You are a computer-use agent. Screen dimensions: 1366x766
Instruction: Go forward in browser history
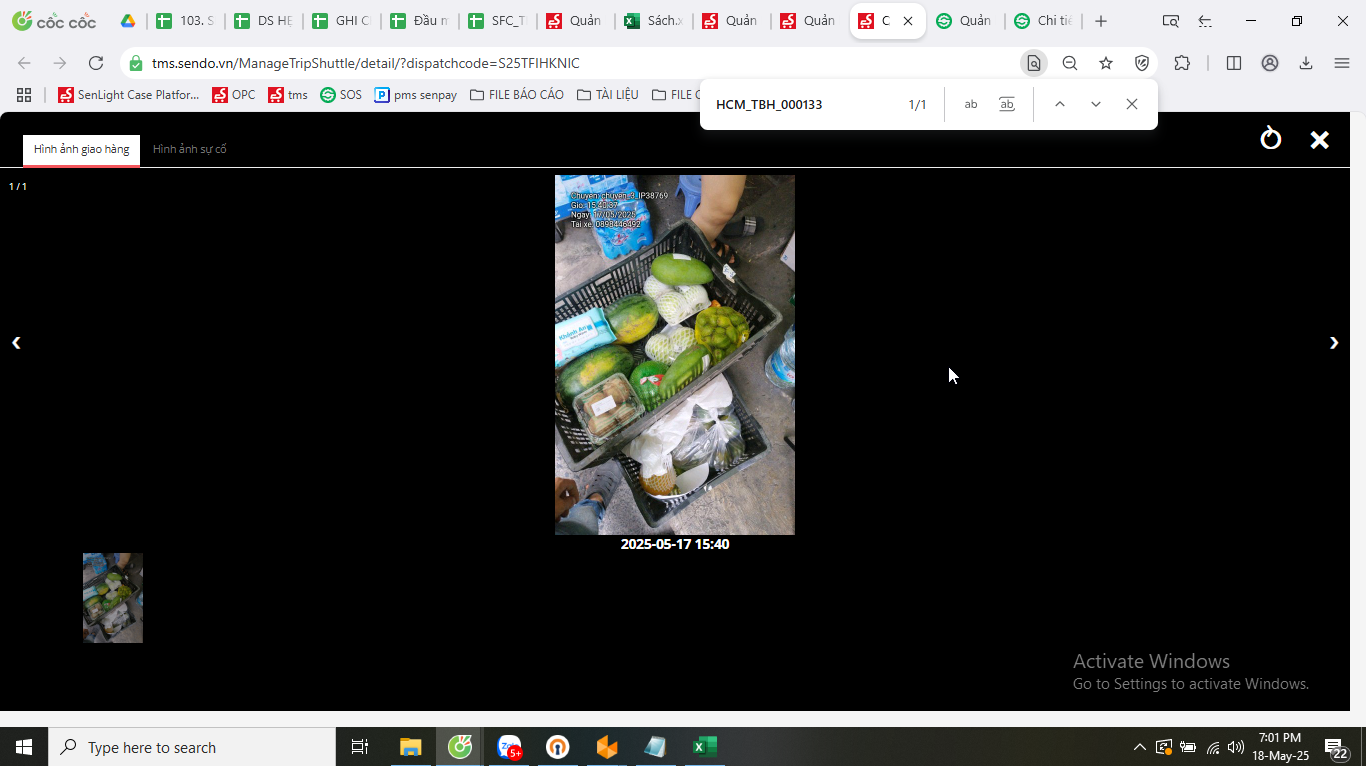coord(60,63)
